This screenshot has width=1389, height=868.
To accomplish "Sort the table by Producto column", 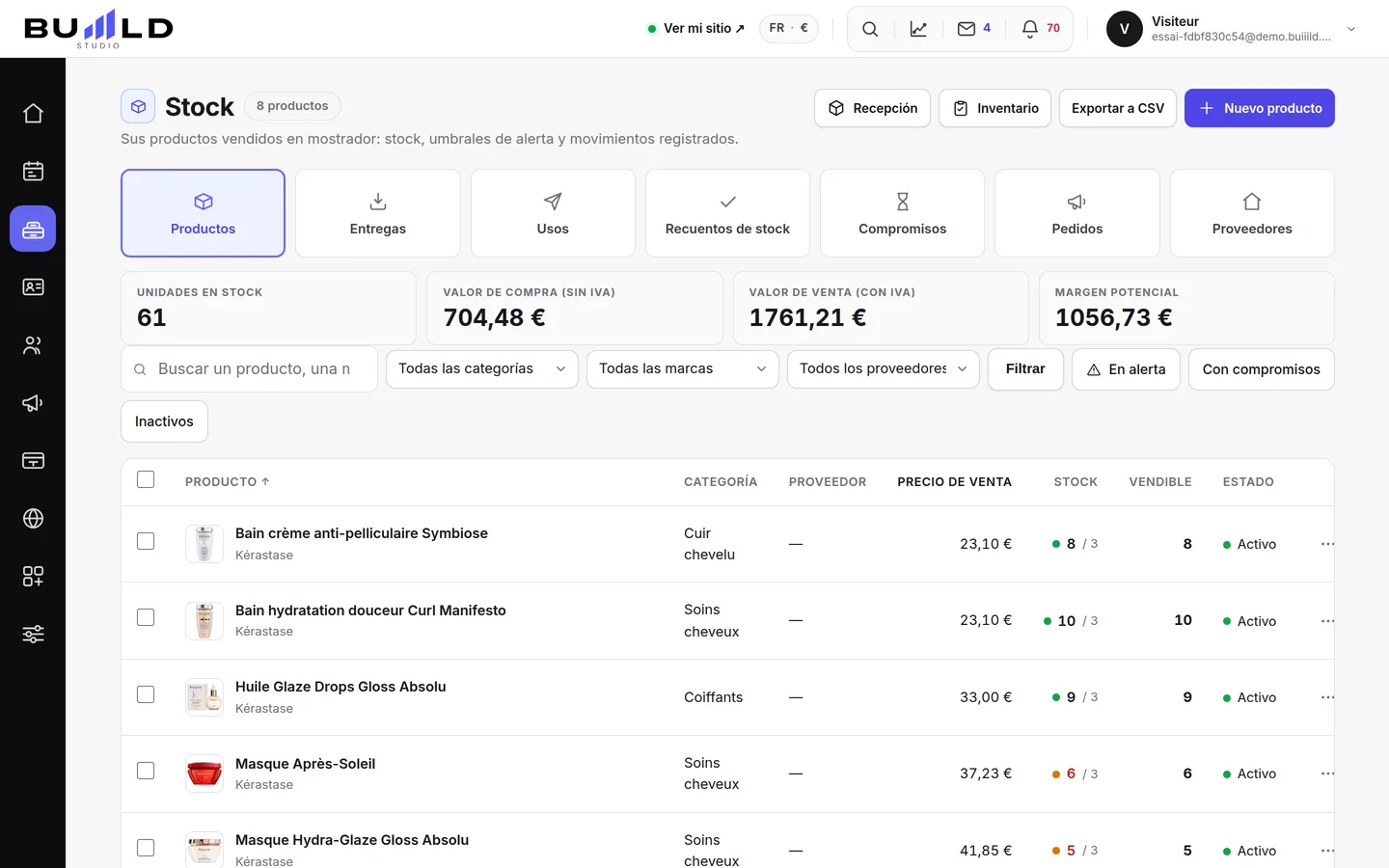I will coord(228,482).
